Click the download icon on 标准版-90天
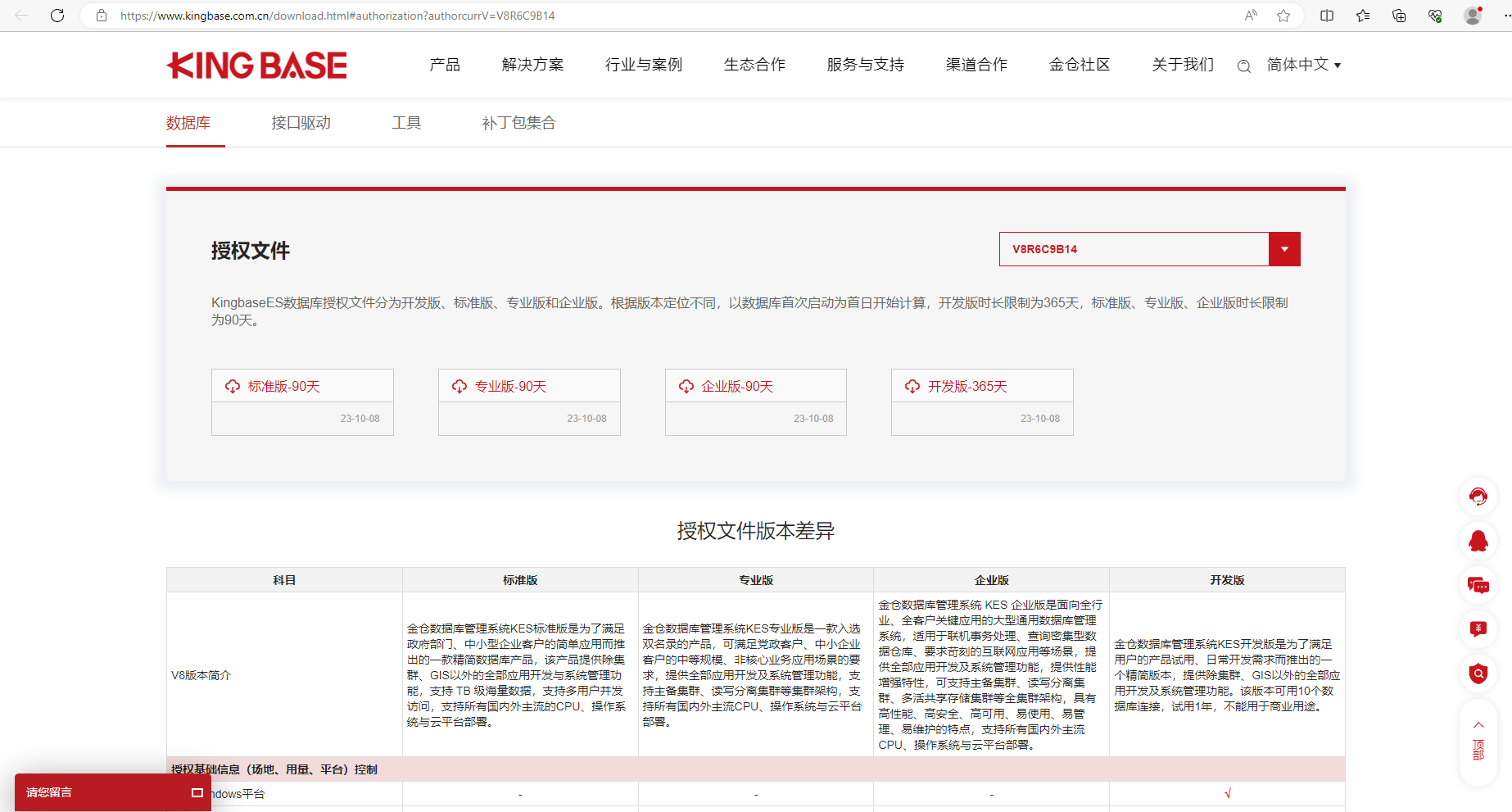The image size is (1512, 812). click(233, 385)
